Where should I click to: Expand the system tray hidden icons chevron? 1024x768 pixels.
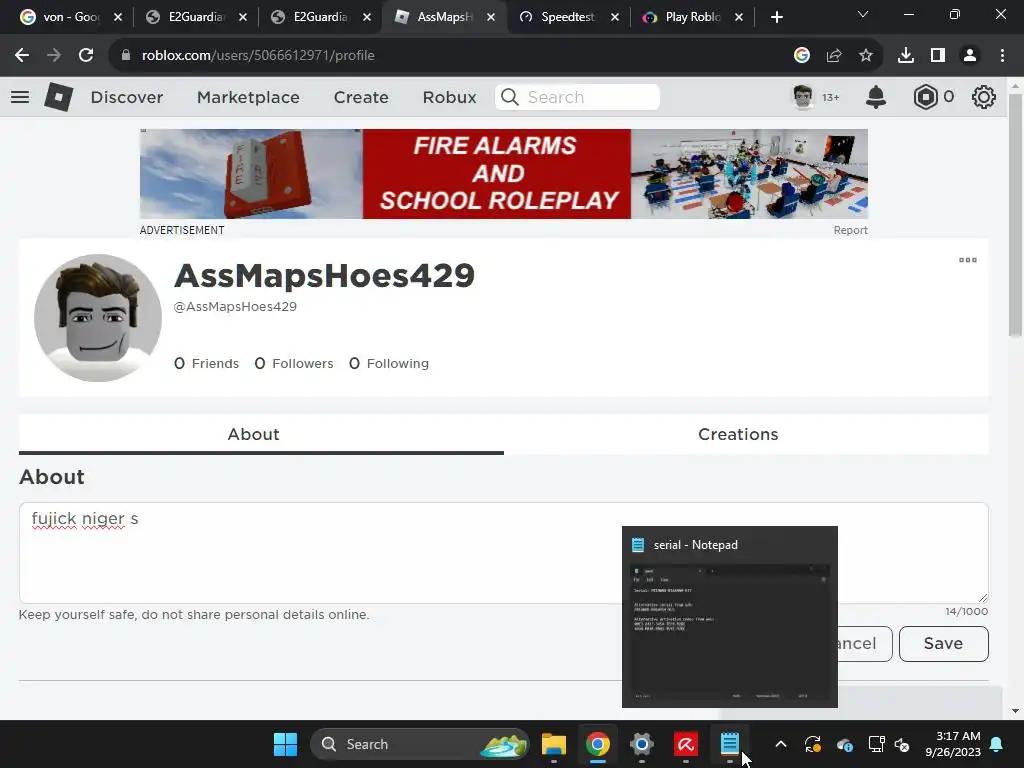pos(780,744)
